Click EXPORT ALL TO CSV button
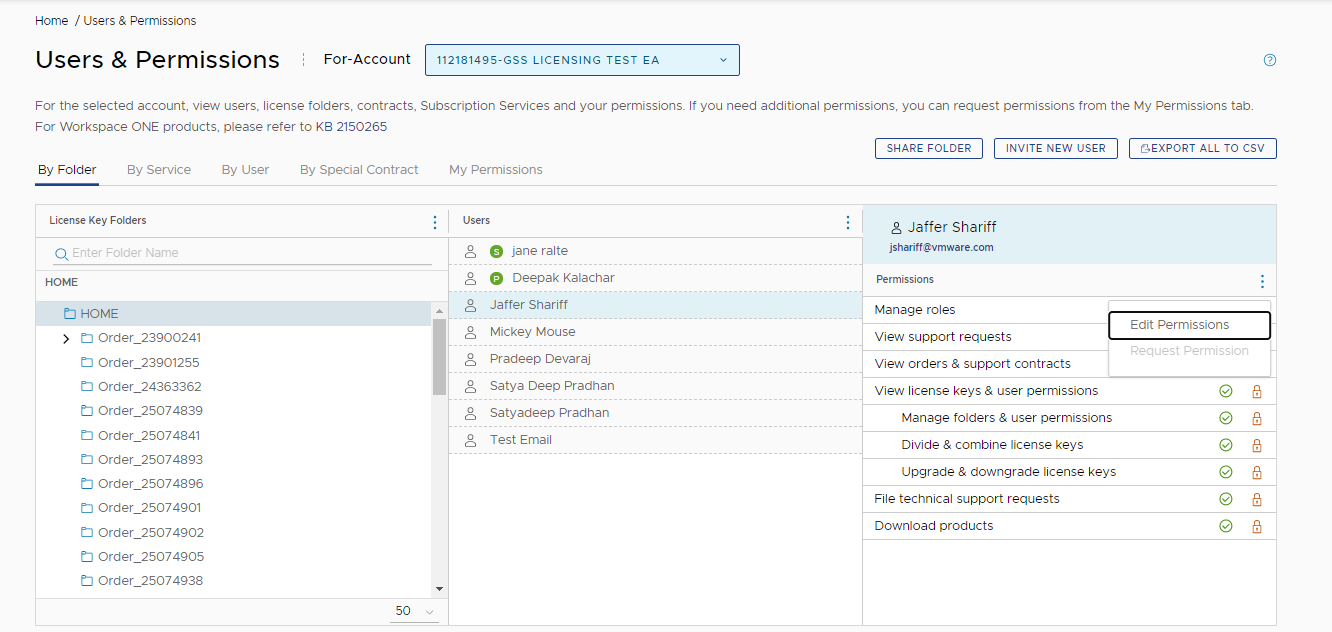The image size is (1332, 632). coord(1203,148)
